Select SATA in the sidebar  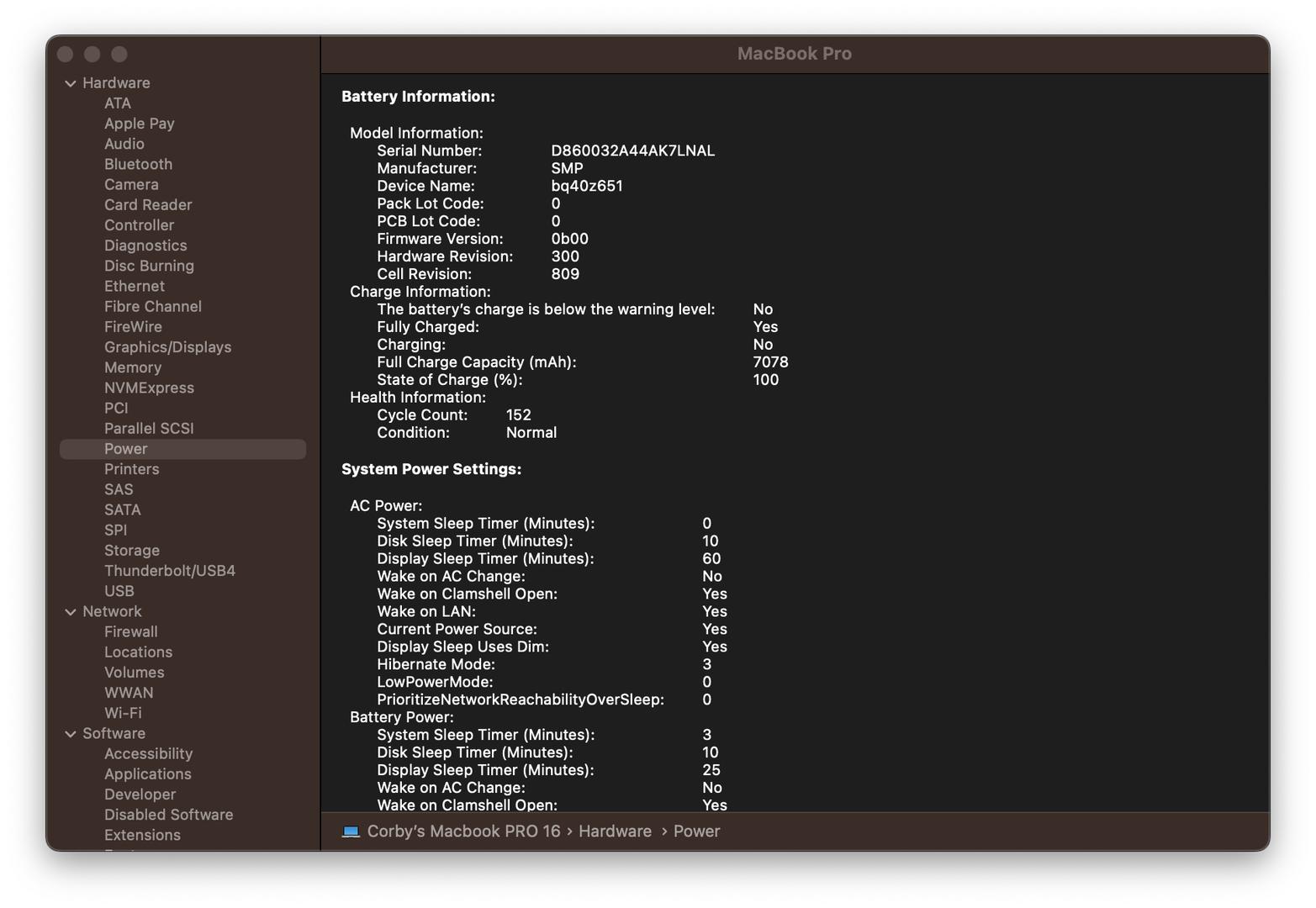click(x=123, y=510)
